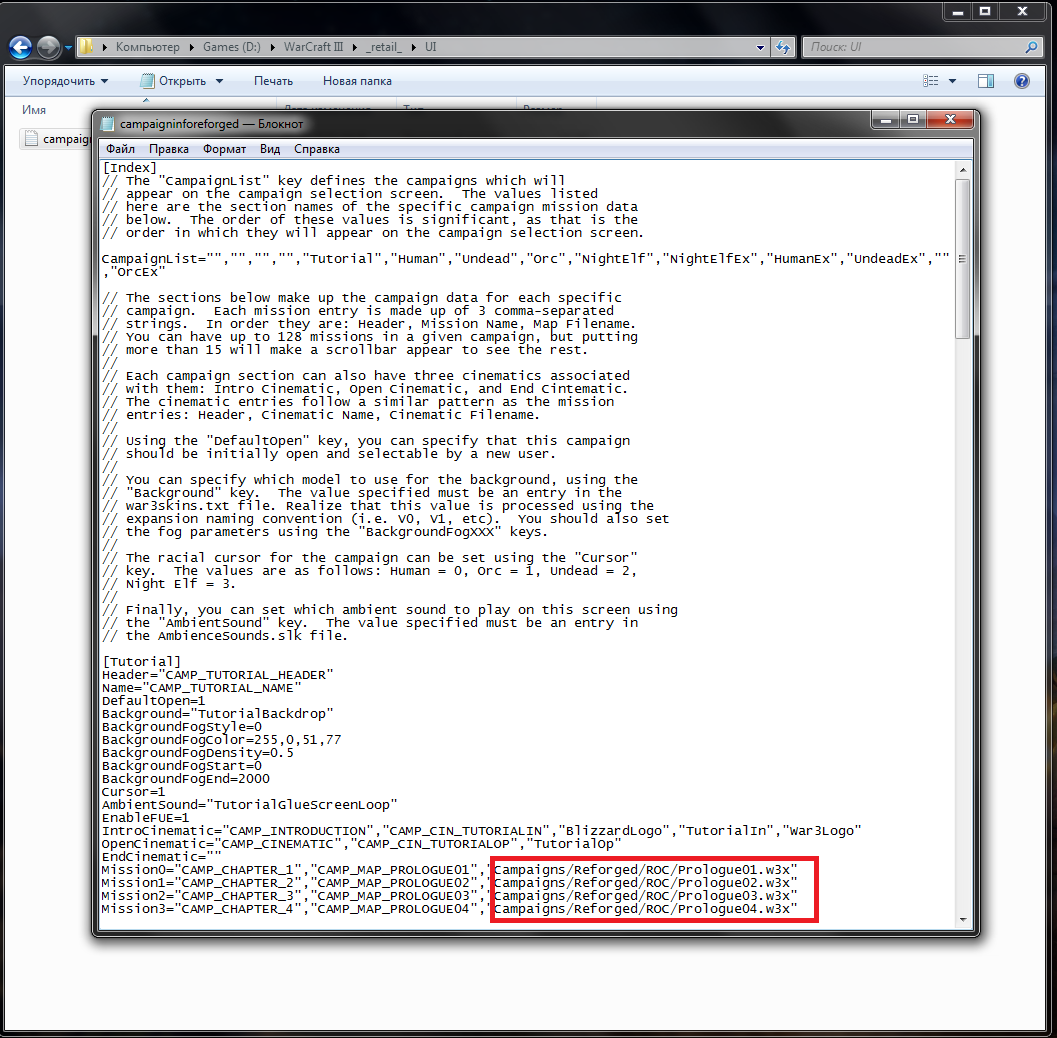Place cursor on BackgroundFogDensity=0.5 line
1057x1038 pixels.
pyautogui.click(x=198, y=753)
